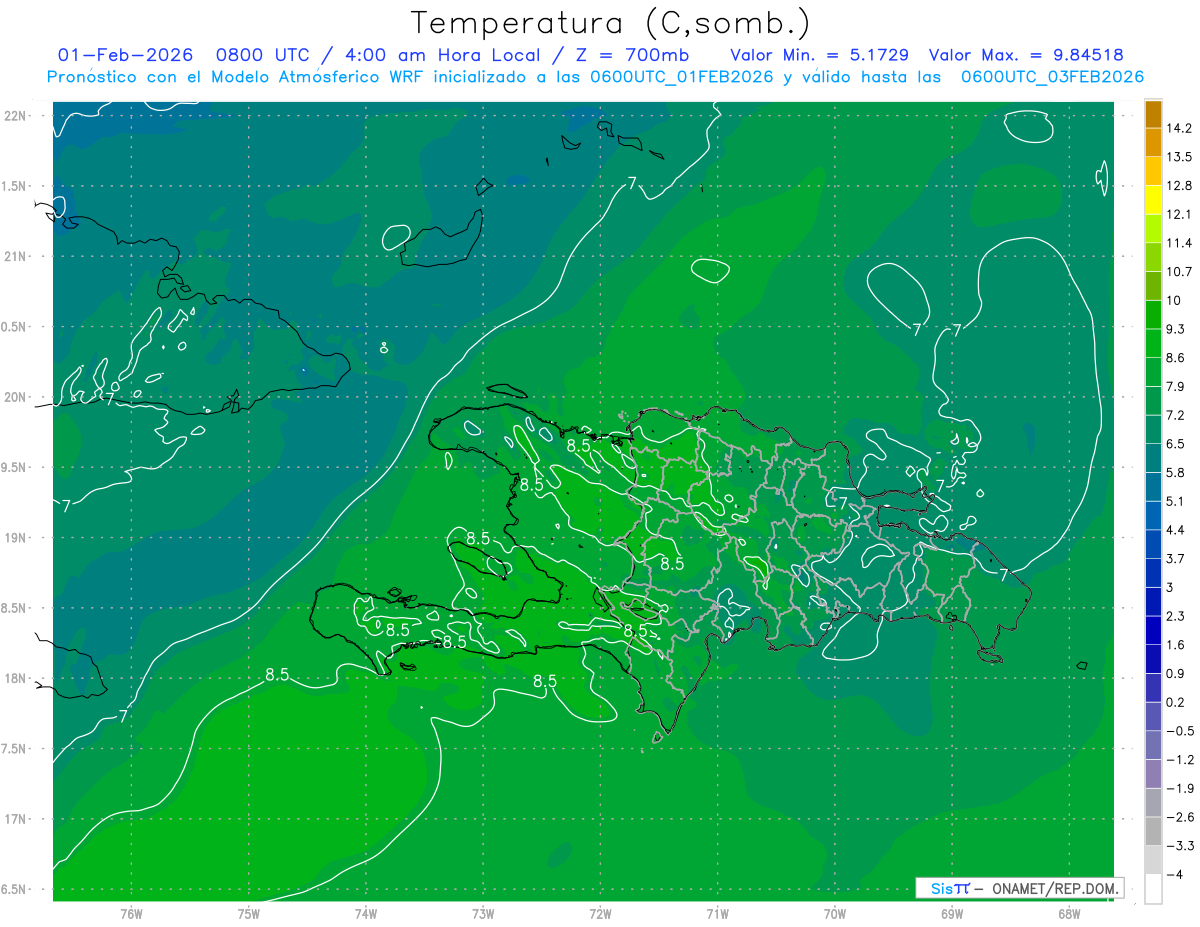Select the yellow swatch between 12.1 and 12.8
This screenshot has height=927, width=1200.
click(x=1153, y=200)
